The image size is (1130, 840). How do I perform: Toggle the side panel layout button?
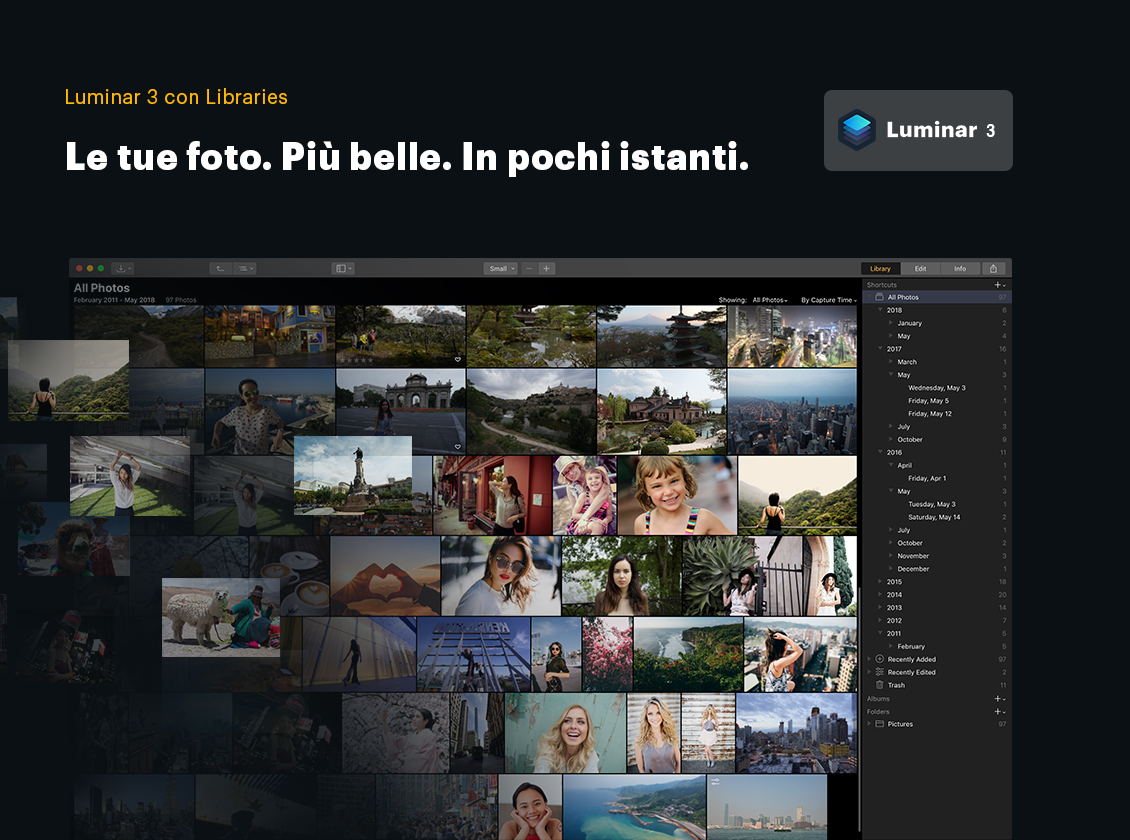coord(342,268)
